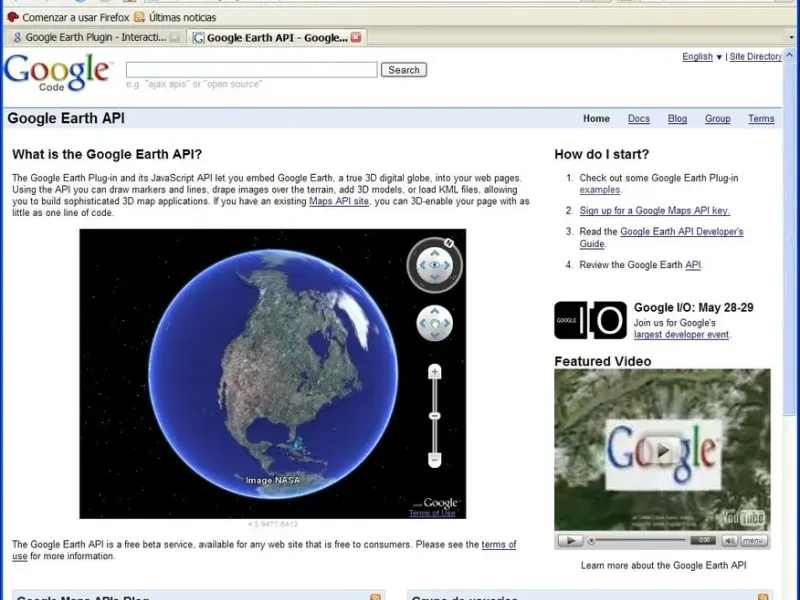This screenshot has width=800, height=600.
Task: Open the video player menu button
Action: click(x=754, y=540)
